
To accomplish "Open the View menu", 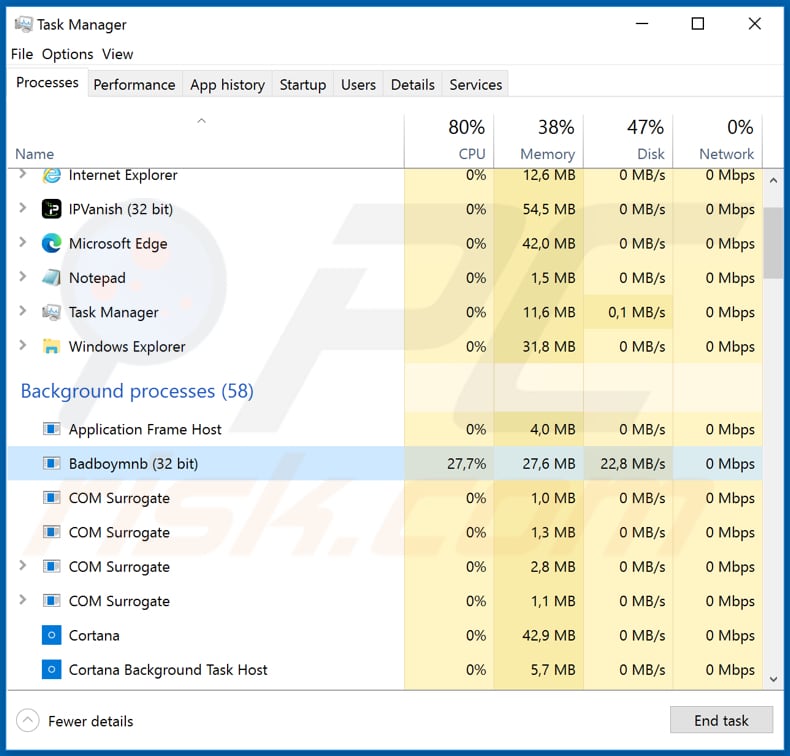I will [117, 54].
